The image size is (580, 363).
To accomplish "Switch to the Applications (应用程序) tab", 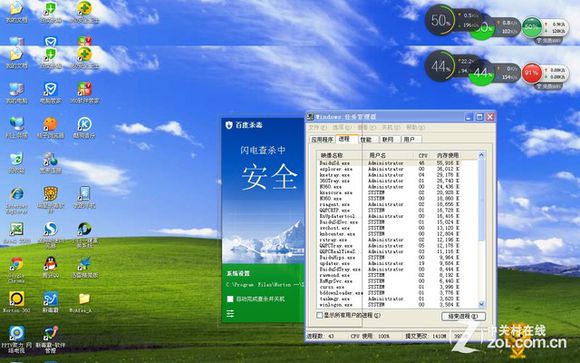I will pyautogui.click(x=322, y=140).
